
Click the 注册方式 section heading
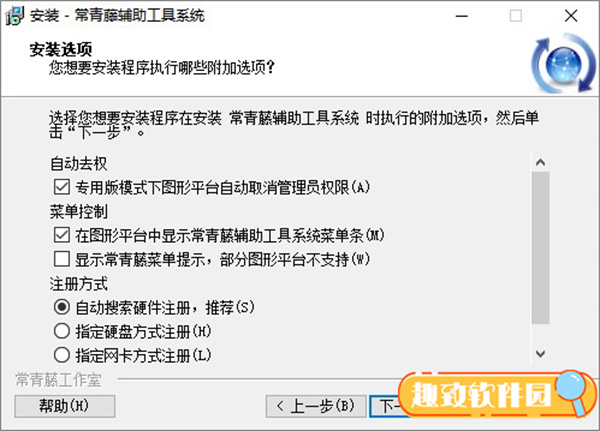pyautogui.click(x=79, y=284)
